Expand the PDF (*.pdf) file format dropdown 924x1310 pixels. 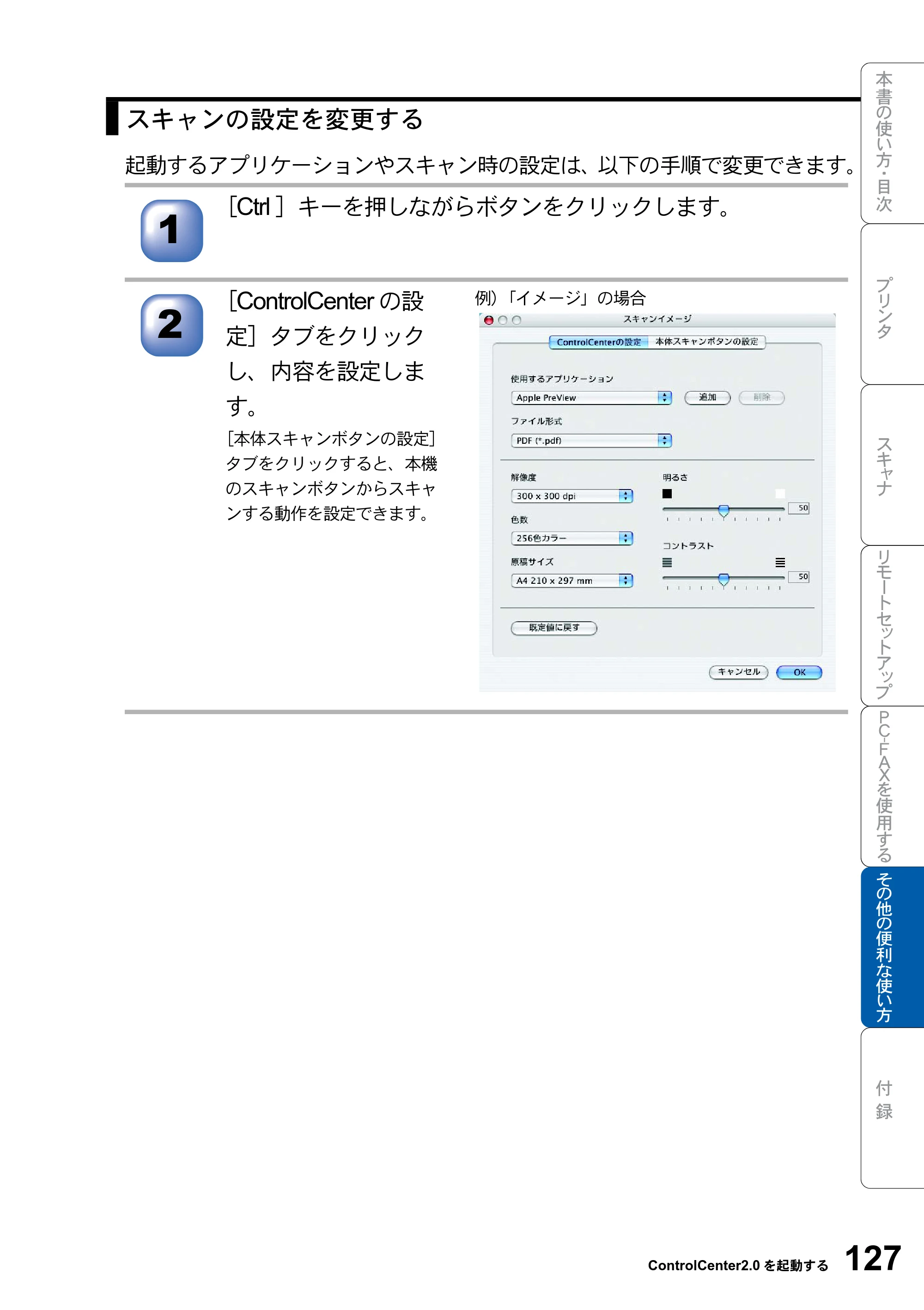(x=591, y=441)
